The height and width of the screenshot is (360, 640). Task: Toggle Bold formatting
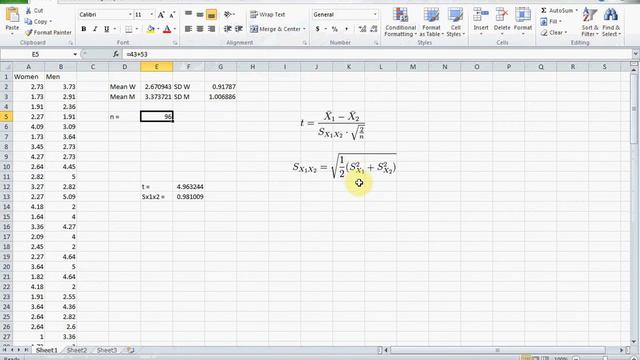click(x=84, y=29)
